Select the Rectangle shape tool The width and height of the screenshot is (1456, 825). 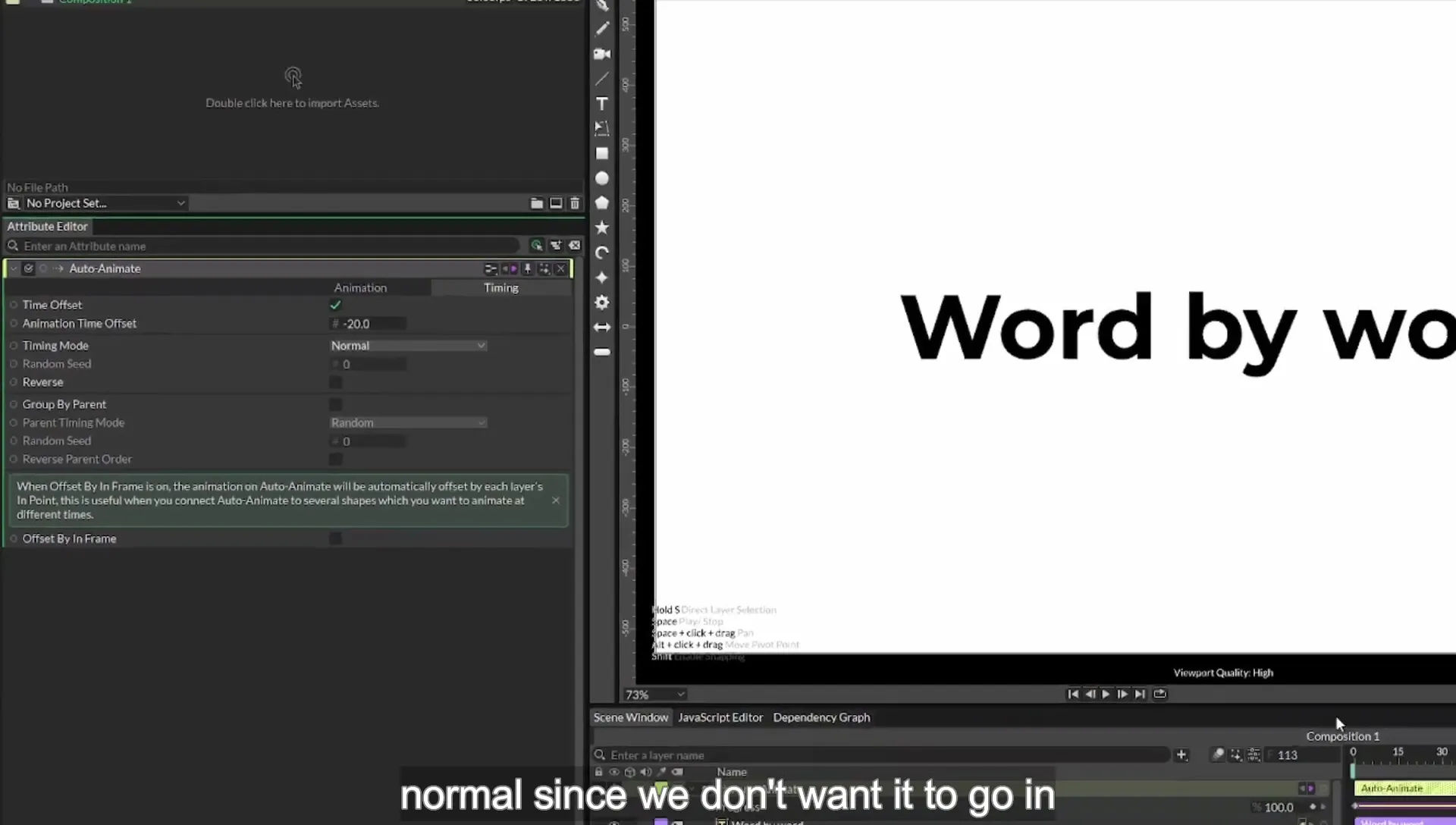(x=602, y=153)
